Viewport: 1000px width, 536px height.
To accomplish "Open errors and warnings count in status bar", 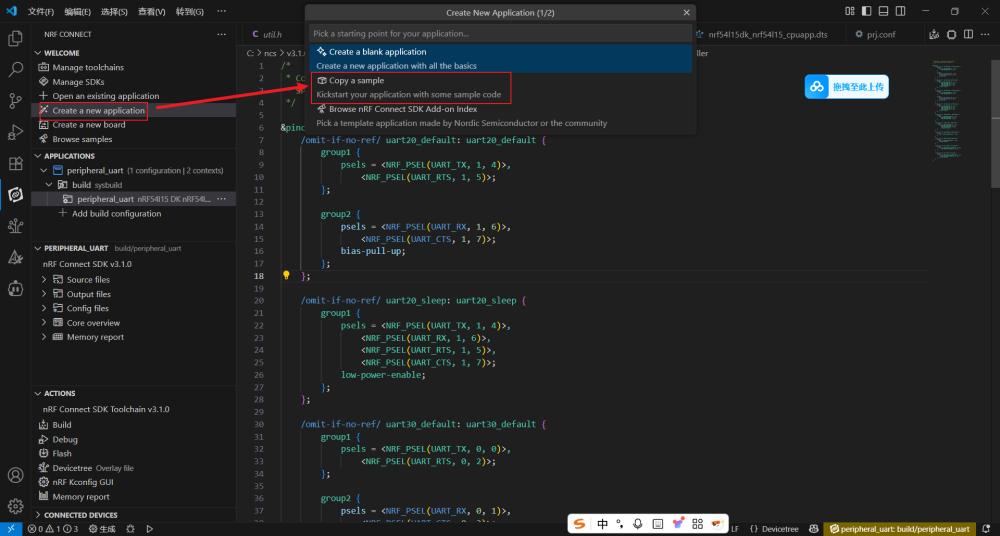I will pyautogui.click(x=53, y=529).
